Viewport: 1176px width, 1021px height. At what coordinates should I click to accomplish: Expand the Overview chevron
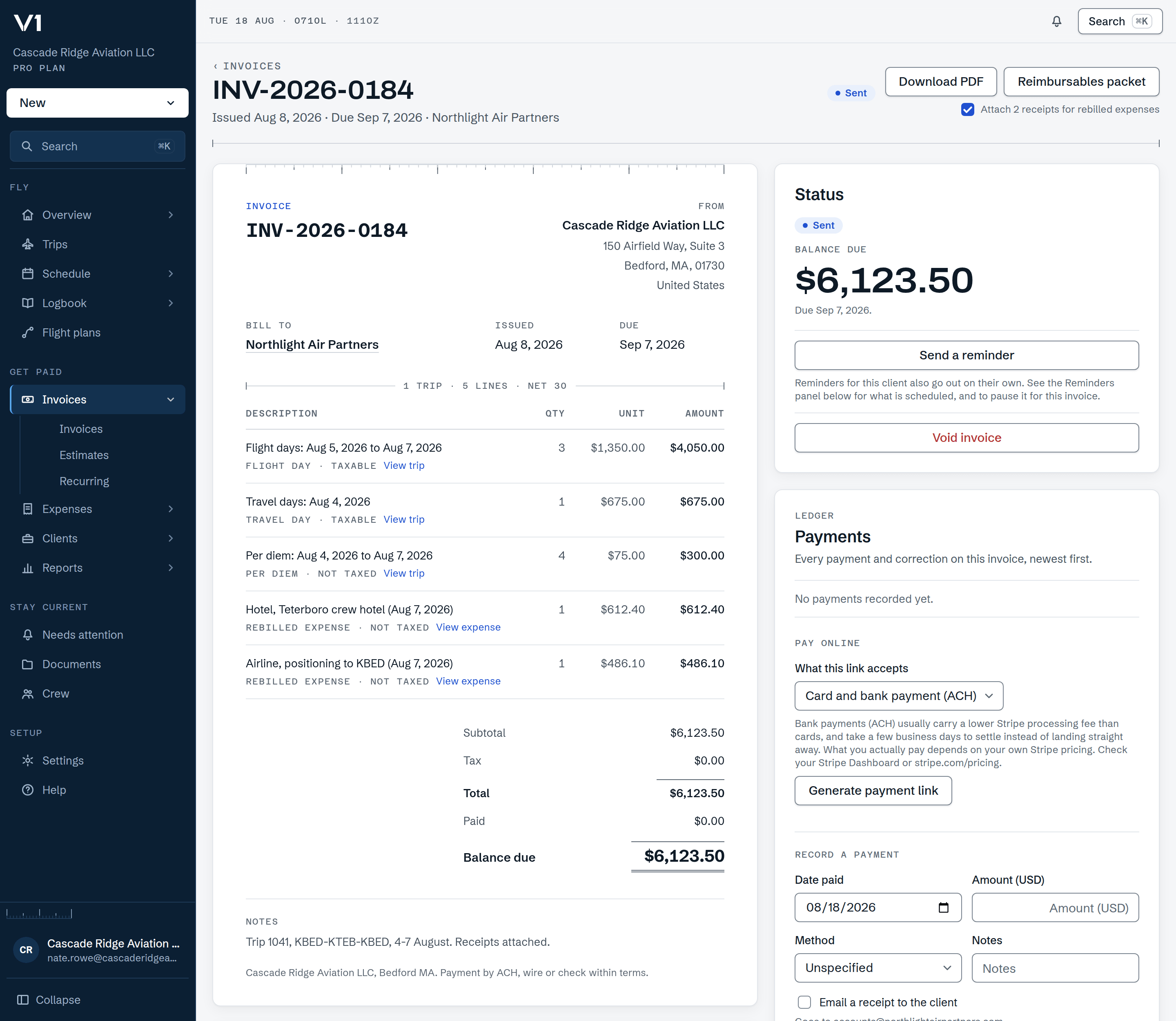click(170, 215)
